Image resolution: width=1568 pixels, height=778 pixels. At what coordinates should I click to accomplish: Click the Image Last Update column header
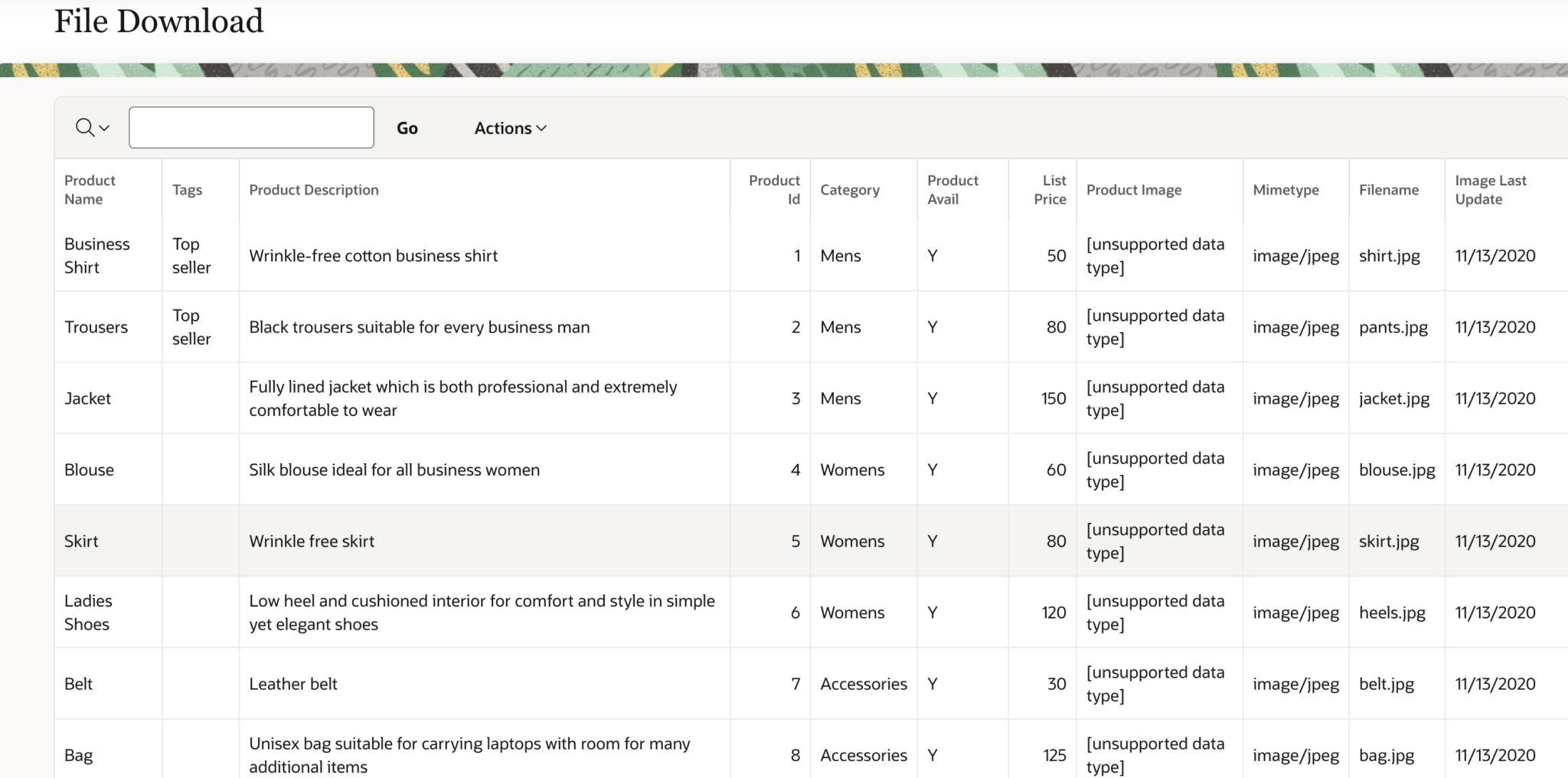click(x=1491, y=189)
